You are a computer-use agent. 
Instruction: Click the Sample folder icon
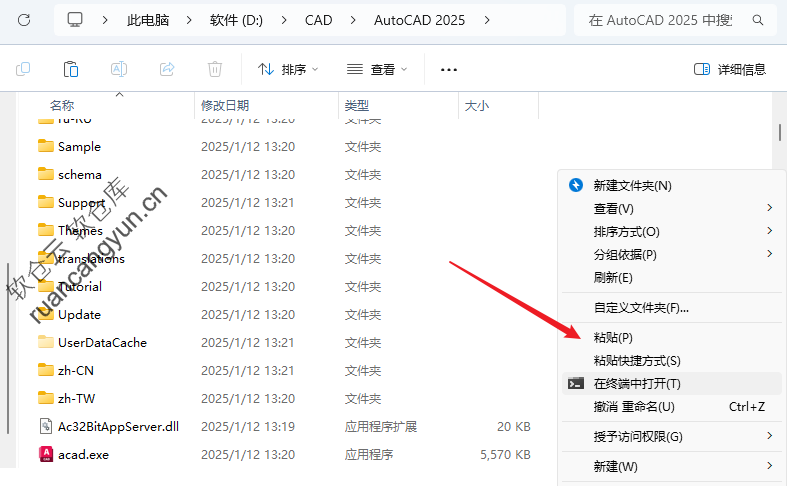coord(46,146)
